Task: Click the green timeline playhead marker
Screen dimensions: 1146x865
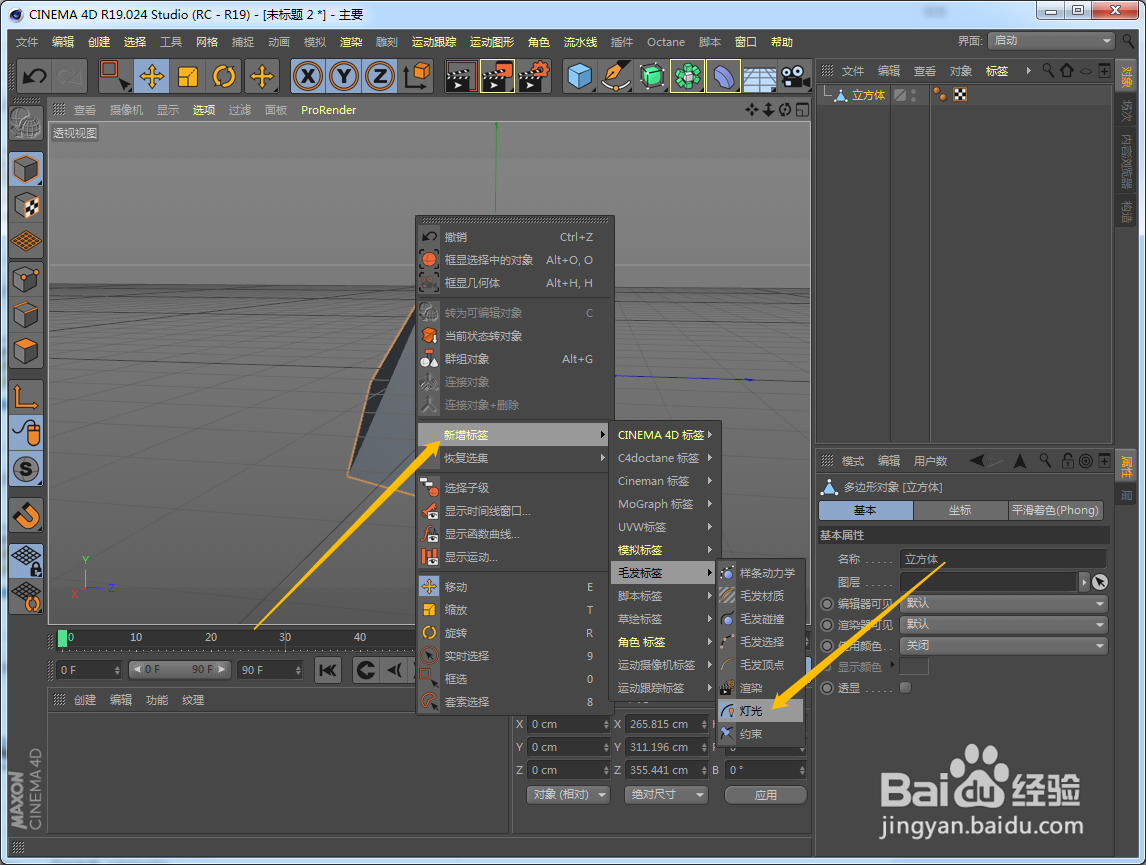Action: tap(63, 638)
